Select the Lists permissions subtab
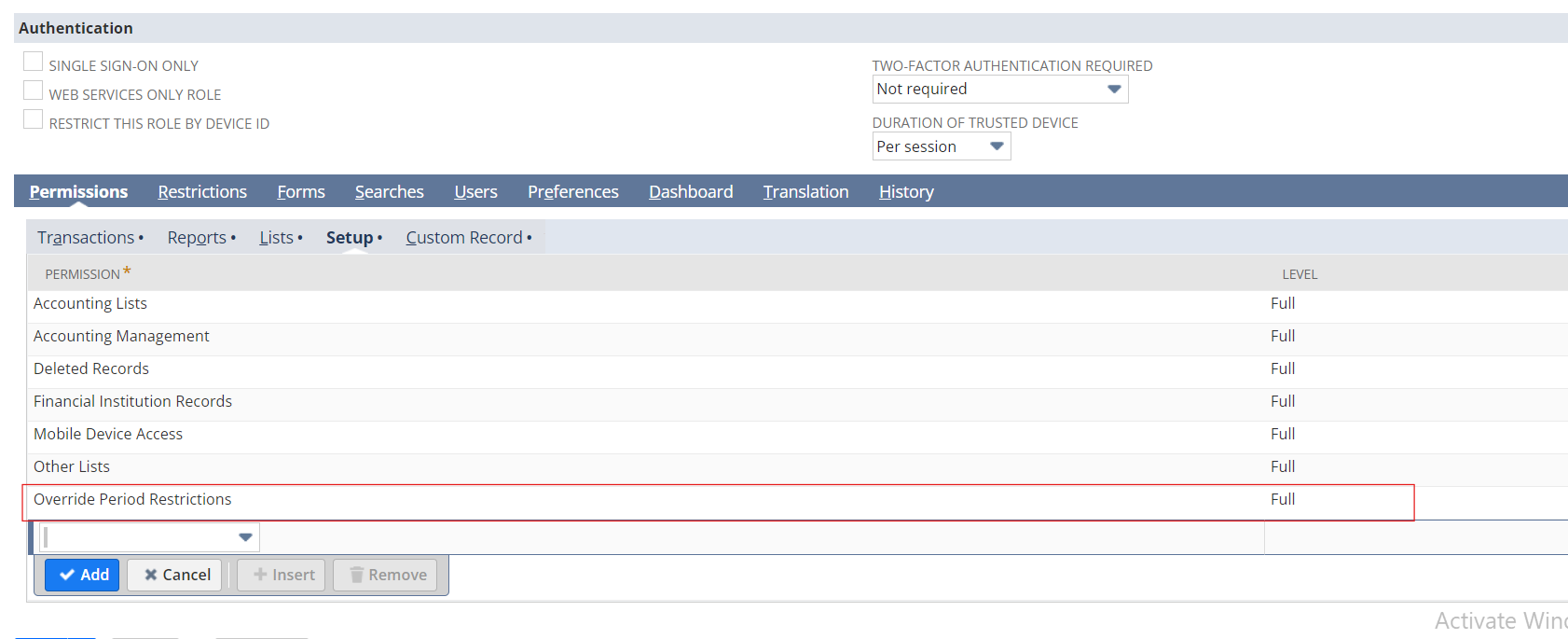The width and height of the screenshot is (1568, 639). pos(276,238)
